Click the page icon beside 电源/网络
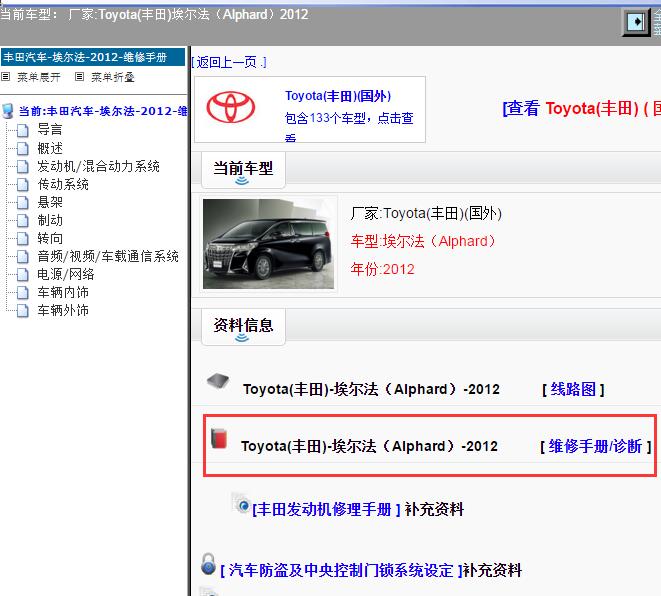 point(23,275)
